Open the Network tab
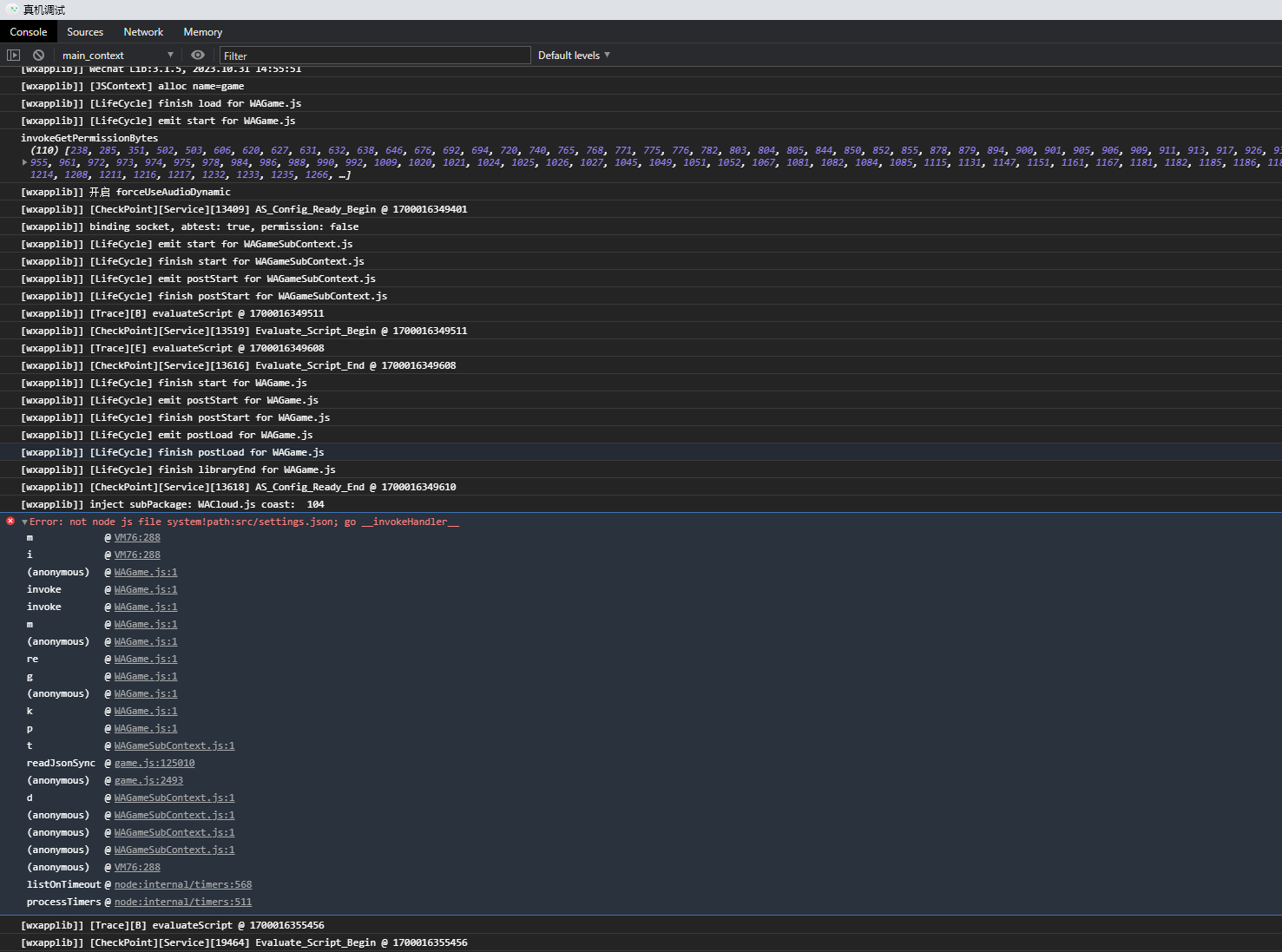Image resolution: width=1282 pixels, height=952 pixels. (x=143, y=32)
